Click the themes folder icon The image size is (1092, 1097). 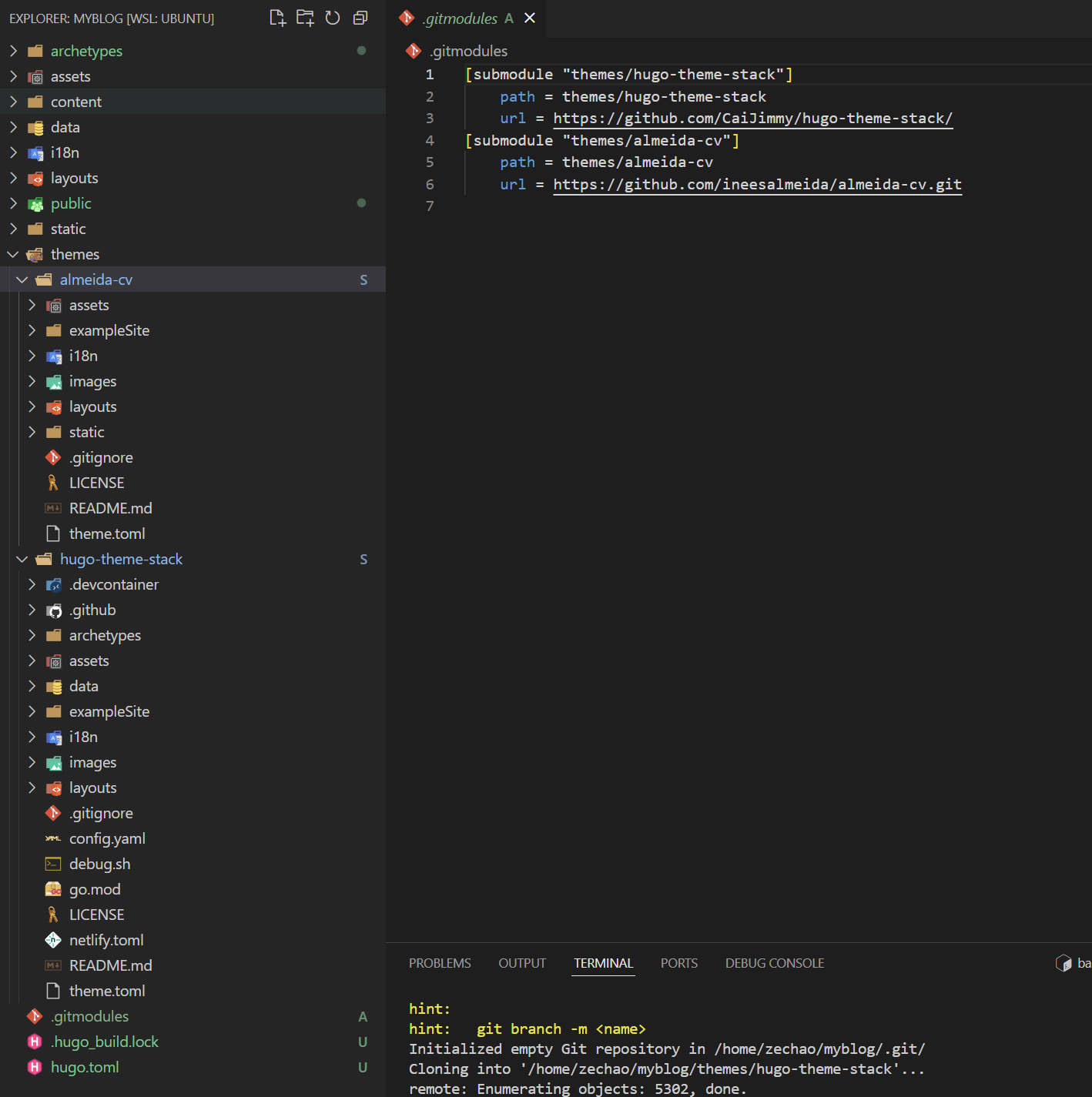(35, 254)
